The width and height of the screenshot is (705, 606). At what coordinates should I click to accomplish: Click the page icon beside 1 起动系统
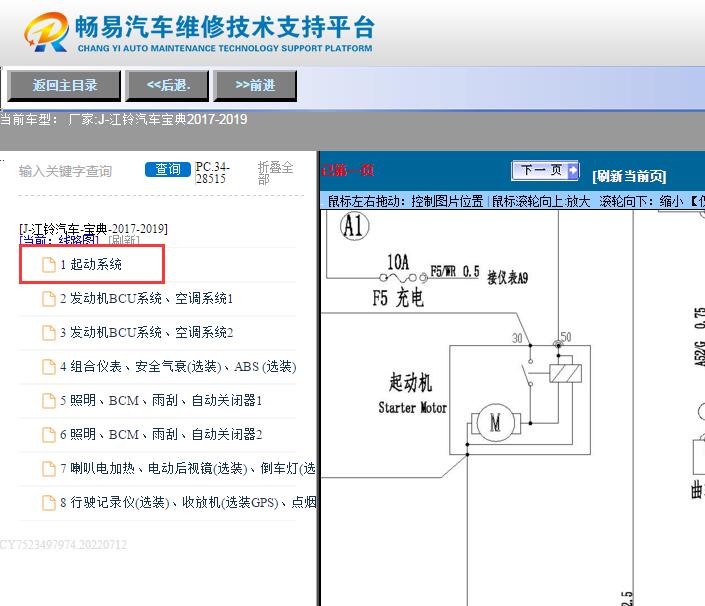click(49, 265)
